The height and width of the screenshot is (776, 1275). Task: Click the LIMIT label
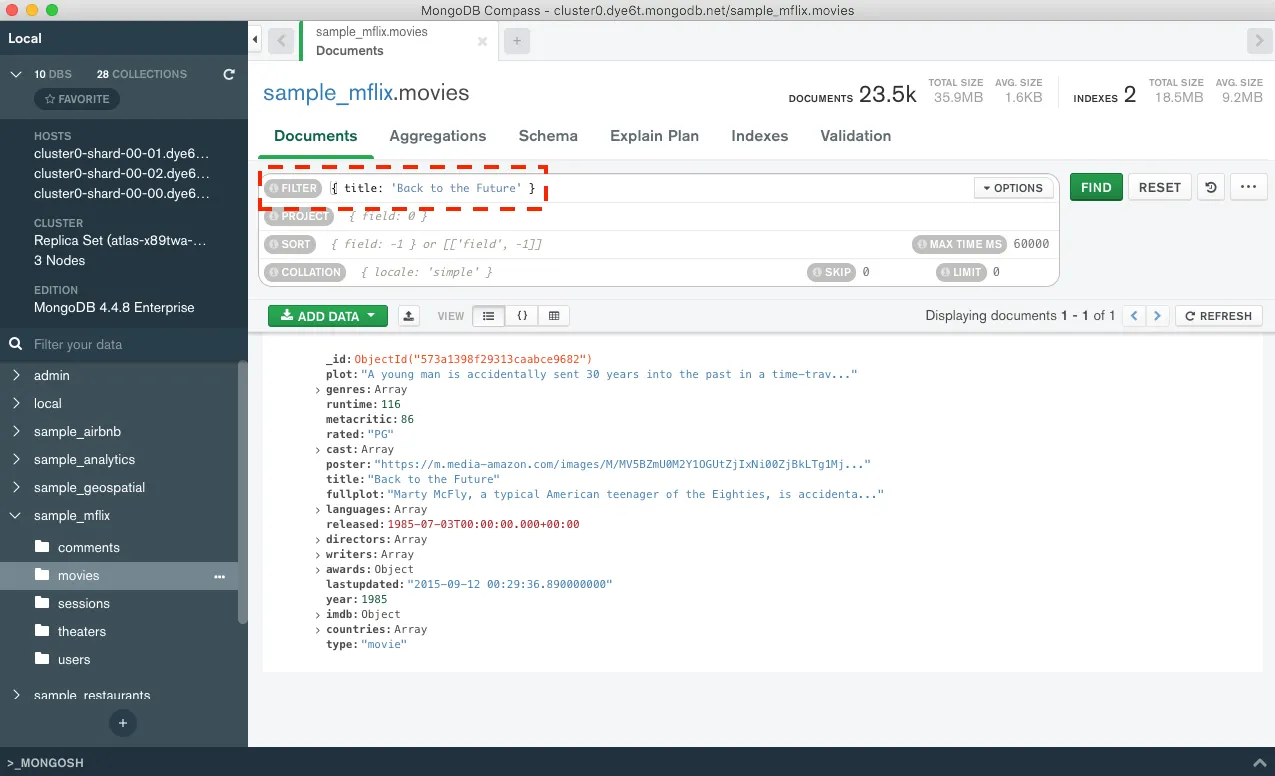[x=961, y=272]
